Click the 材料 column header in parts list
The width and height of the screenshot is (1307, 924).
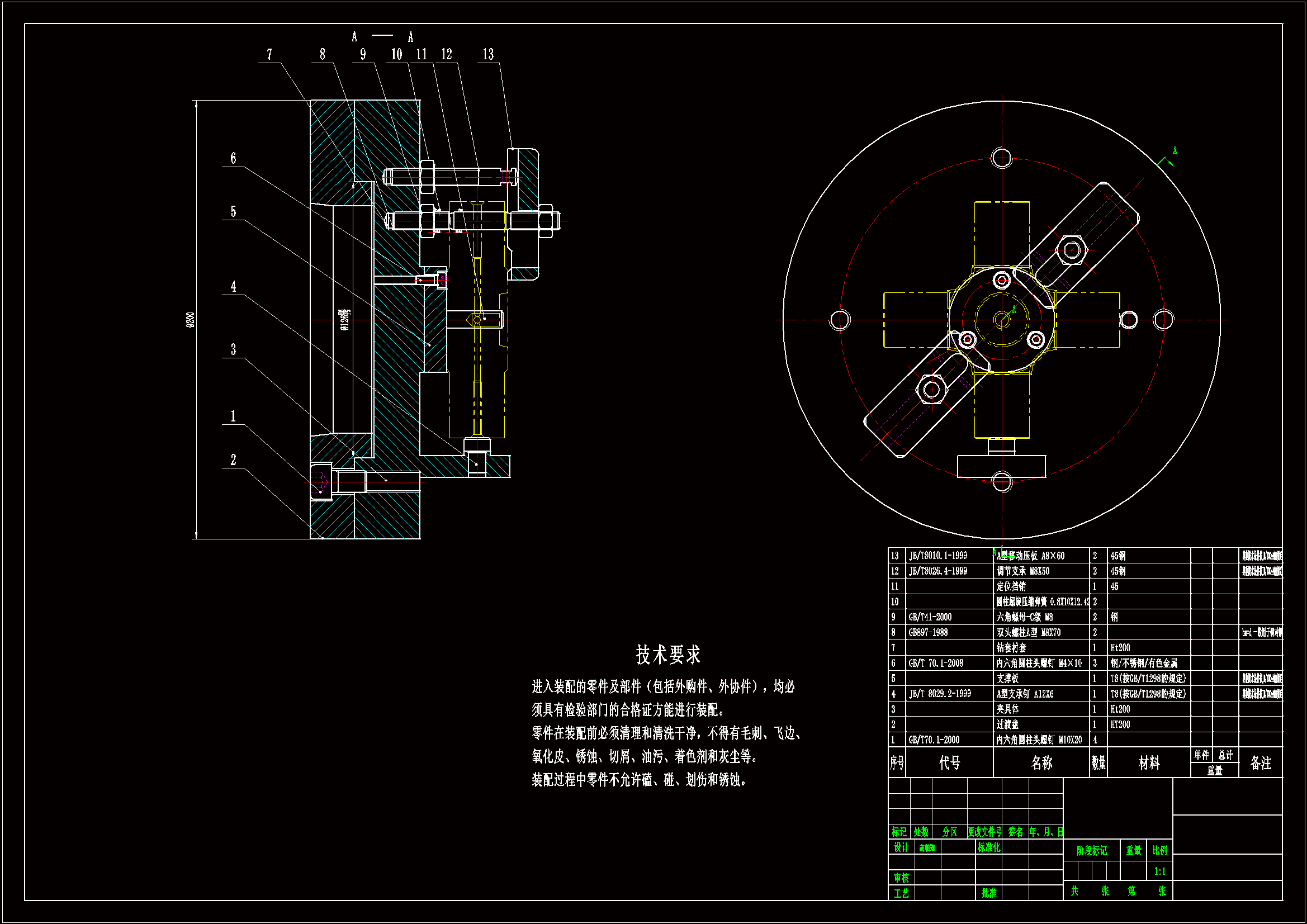pyautogui.click(x=1148, y=763)
